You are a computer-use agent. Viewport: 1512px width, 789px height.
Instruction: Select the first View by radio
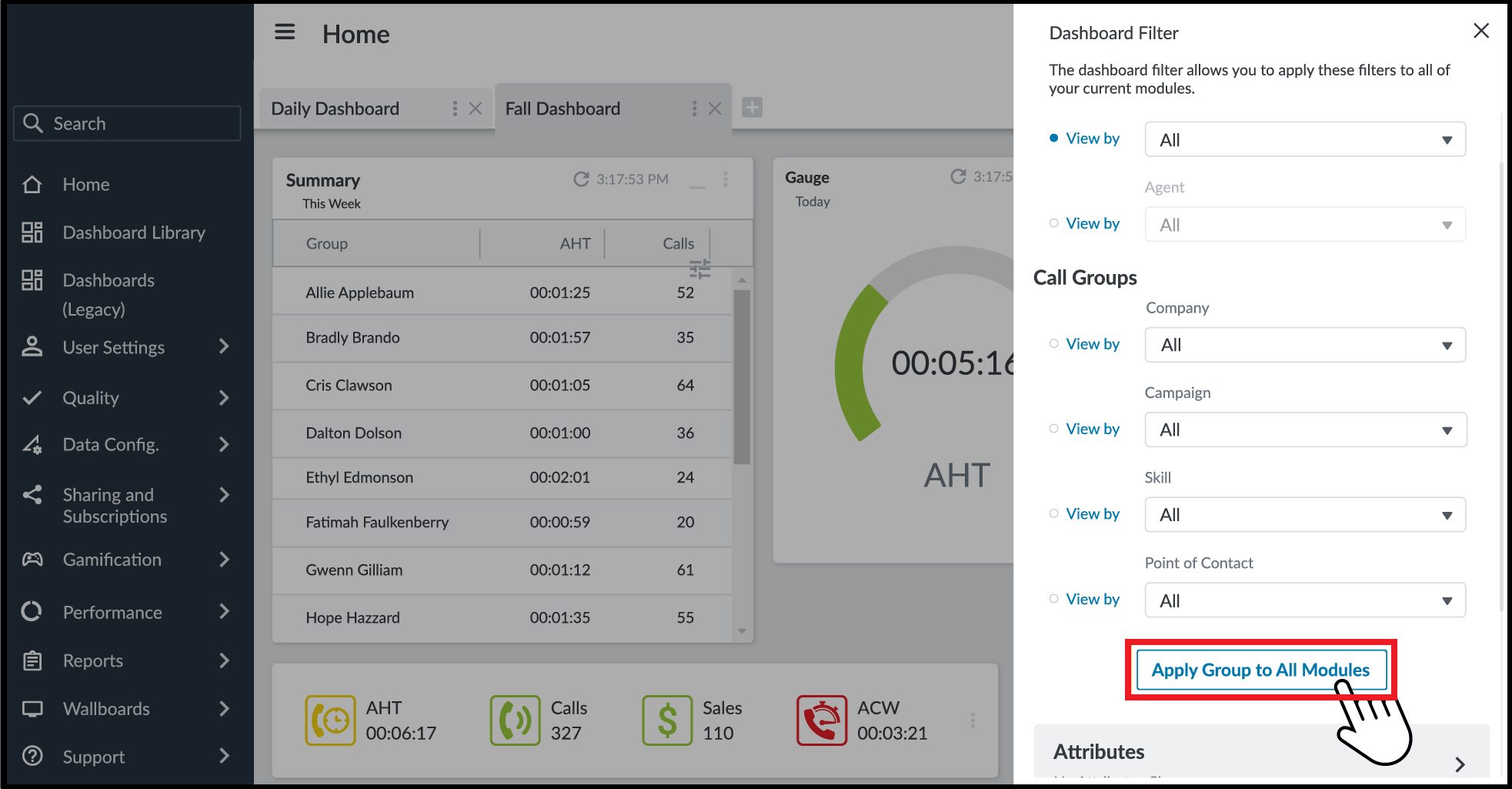tap(1053, 139)
